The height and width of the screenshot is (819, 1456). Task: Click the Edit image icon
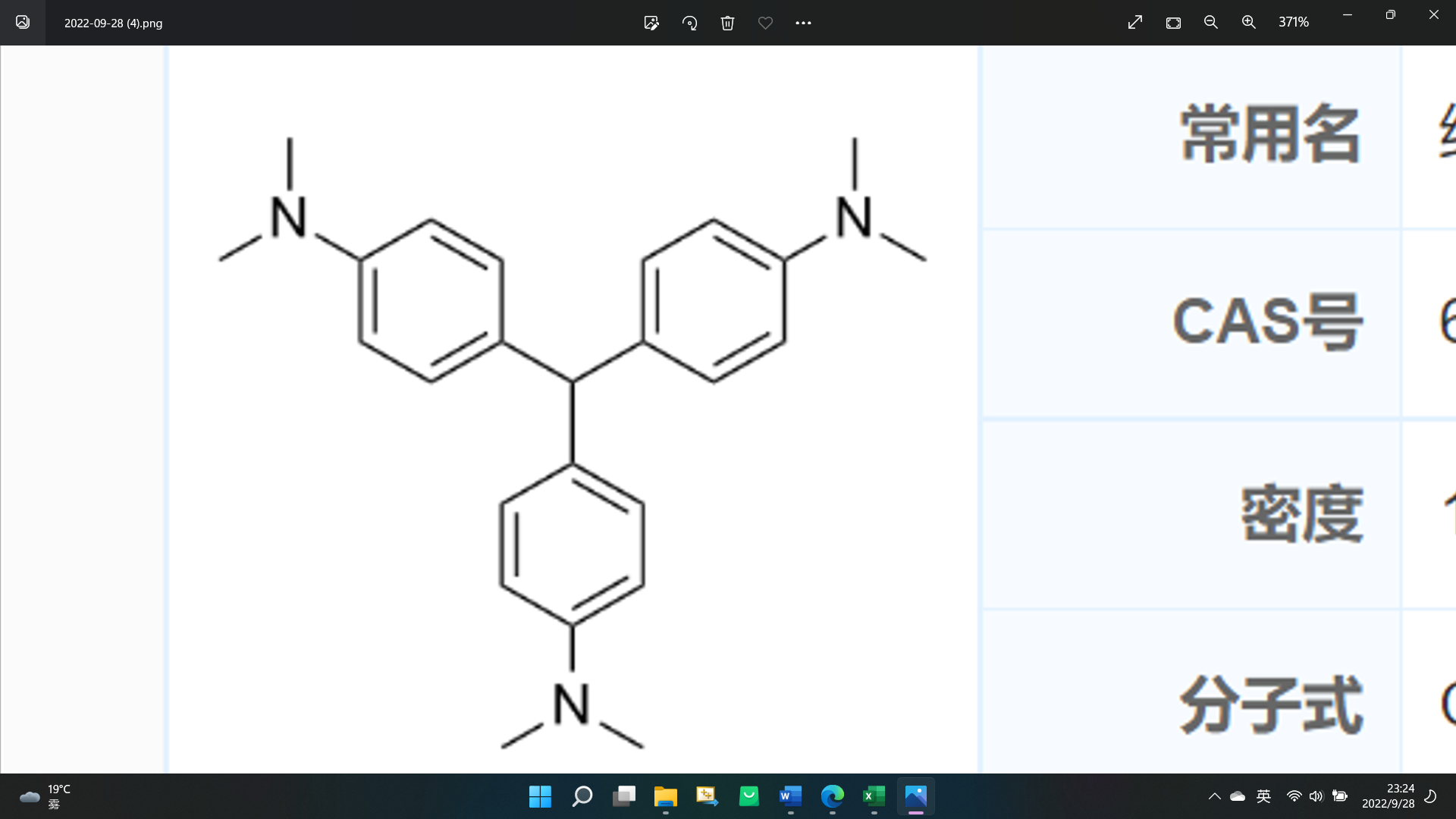coord(651,23)
